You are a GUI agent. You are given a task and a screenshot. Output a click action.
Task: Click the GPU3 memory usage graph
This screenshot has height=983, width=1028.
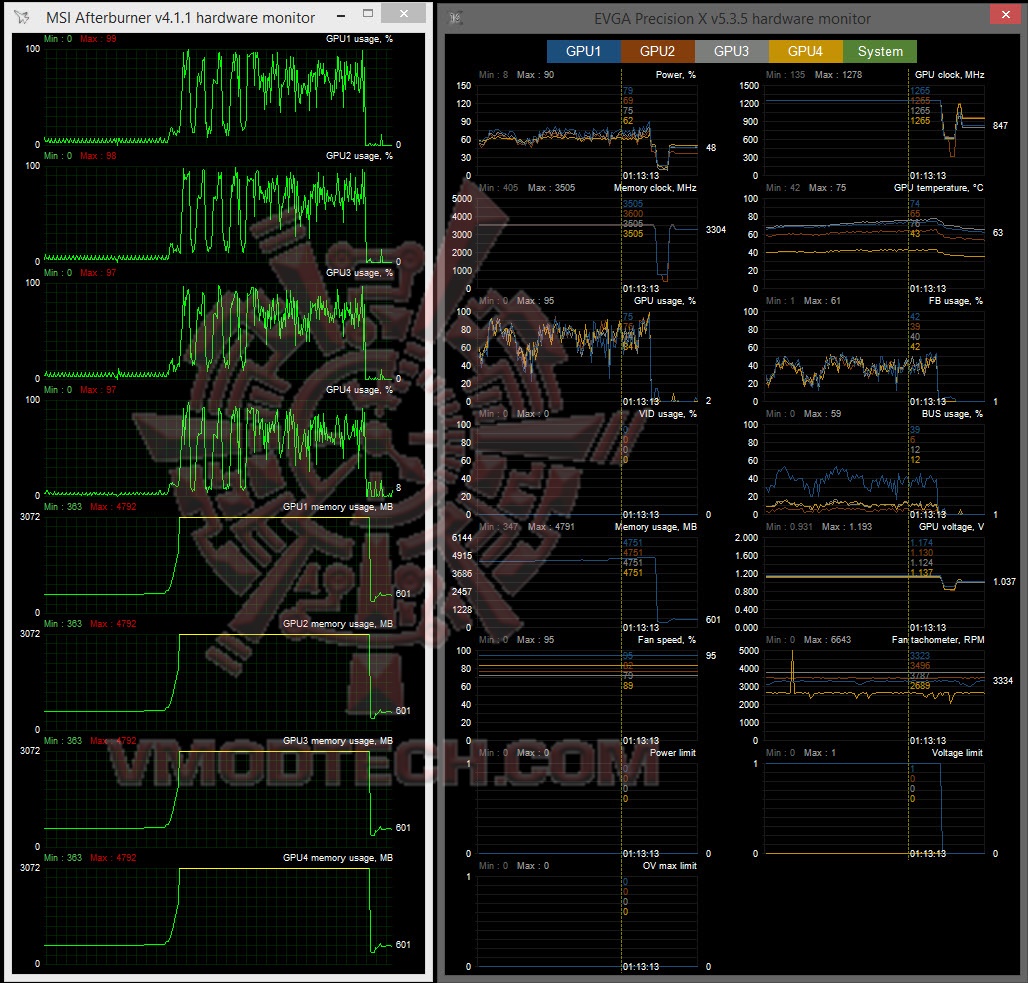click(218, 798)
